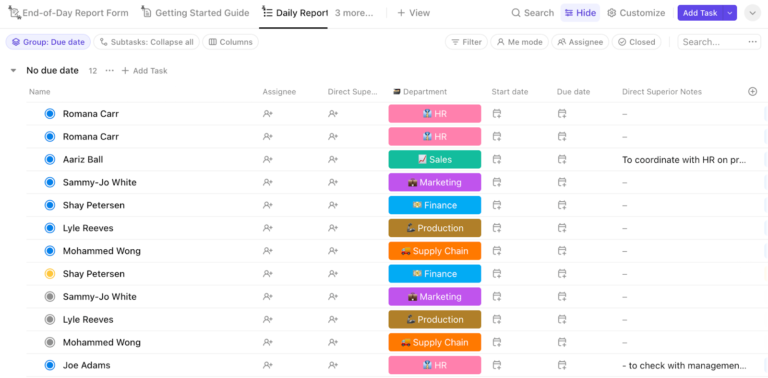This screenshot has width=768, height=378.
Task: Set start date for Aariz Ball
Action: (x=497, y=159)
